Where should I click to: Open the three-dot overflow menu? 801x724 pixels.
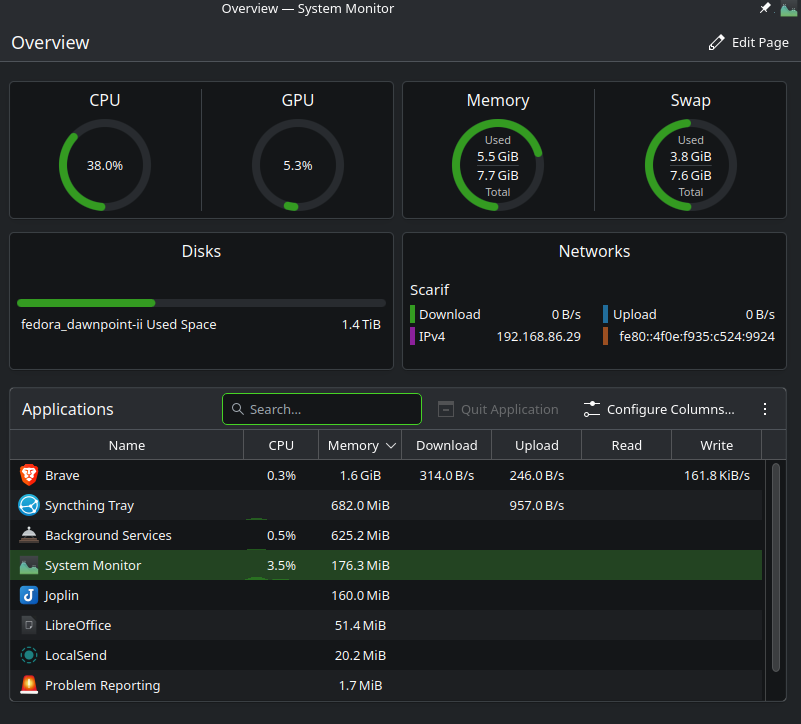[765, 409]
